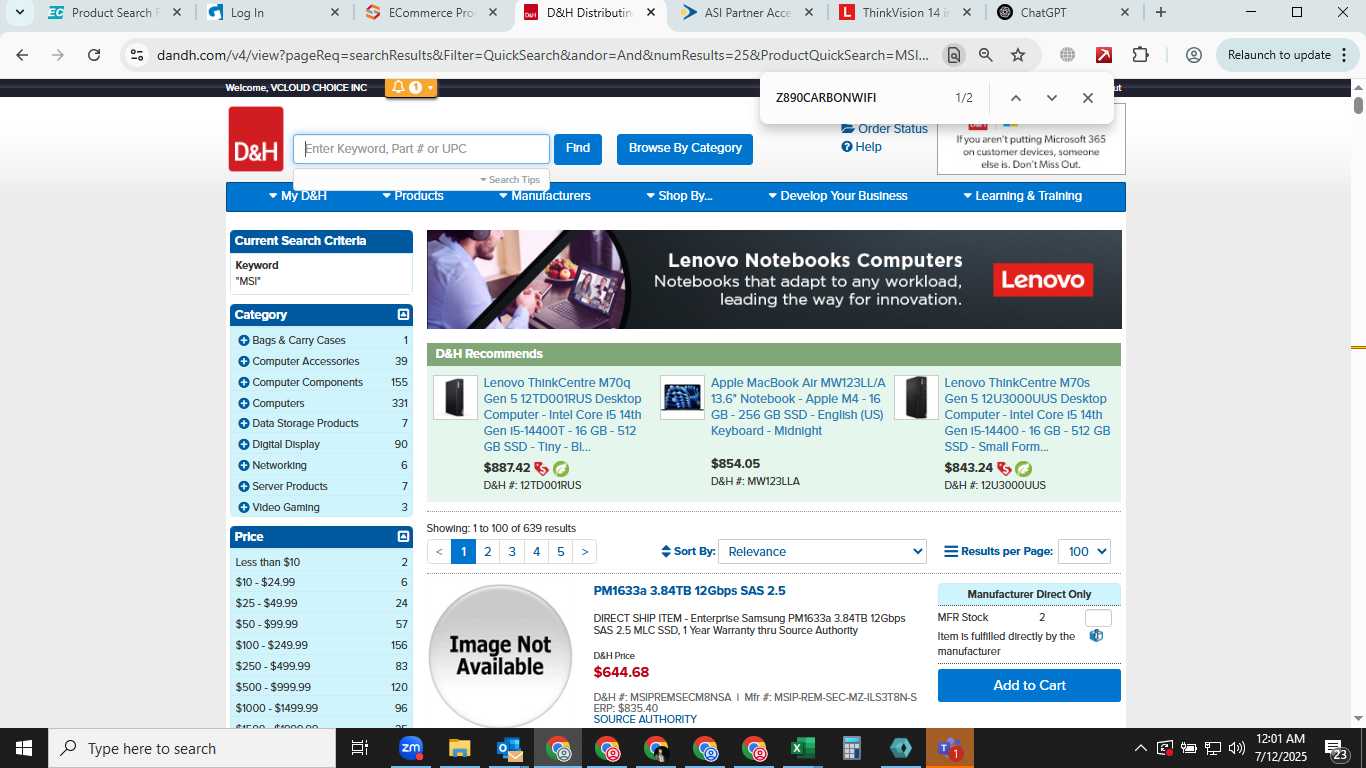This screenshot has height=768, width=1366.
Task: Click Browse By Category button
Action: (x=685, y=149)
